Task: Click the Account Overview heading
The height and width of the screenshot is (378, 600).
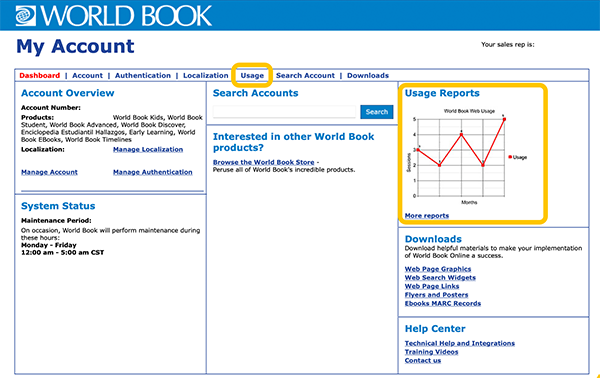Action: coord(68,93)
